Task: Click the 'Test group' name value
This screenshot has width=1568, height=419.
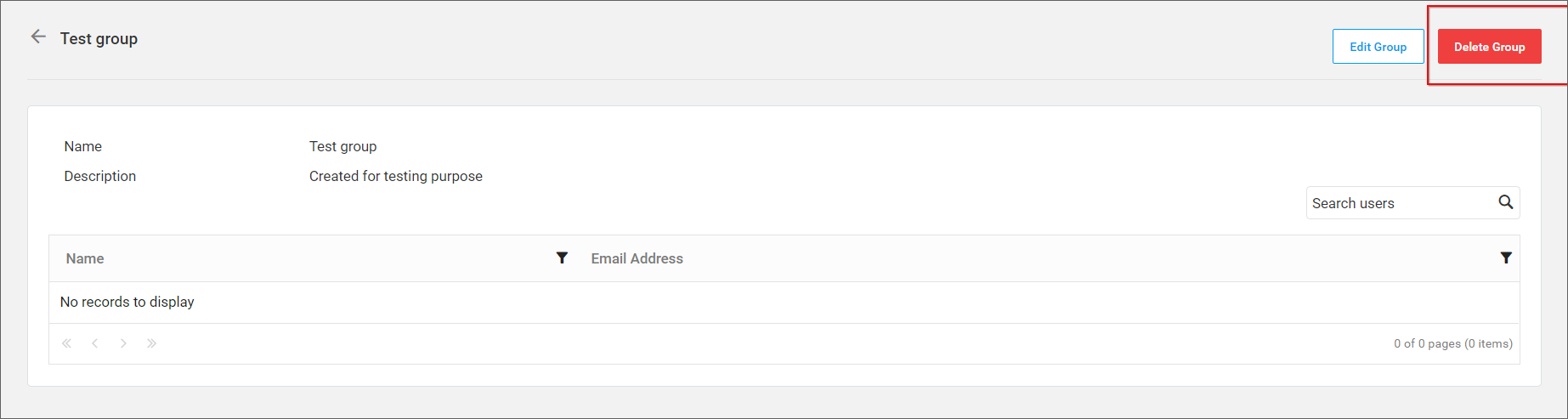Action: pos(342,146)
